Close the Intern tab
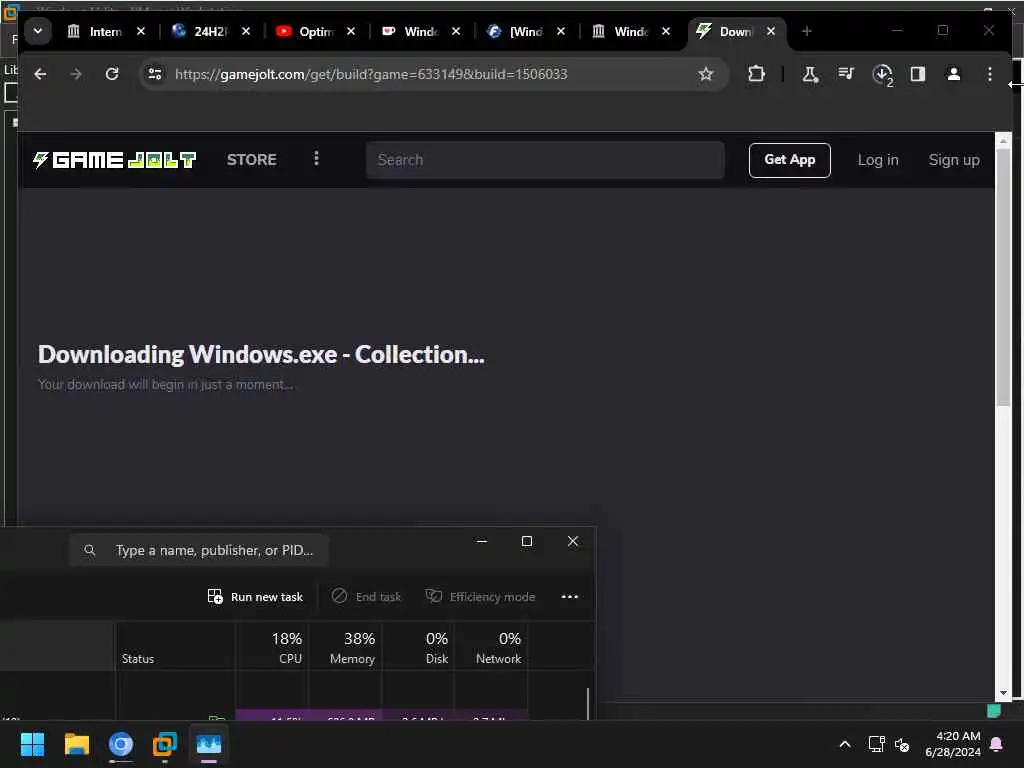Viewport: 1024px width, 768px height. click(x=140, y=31)
